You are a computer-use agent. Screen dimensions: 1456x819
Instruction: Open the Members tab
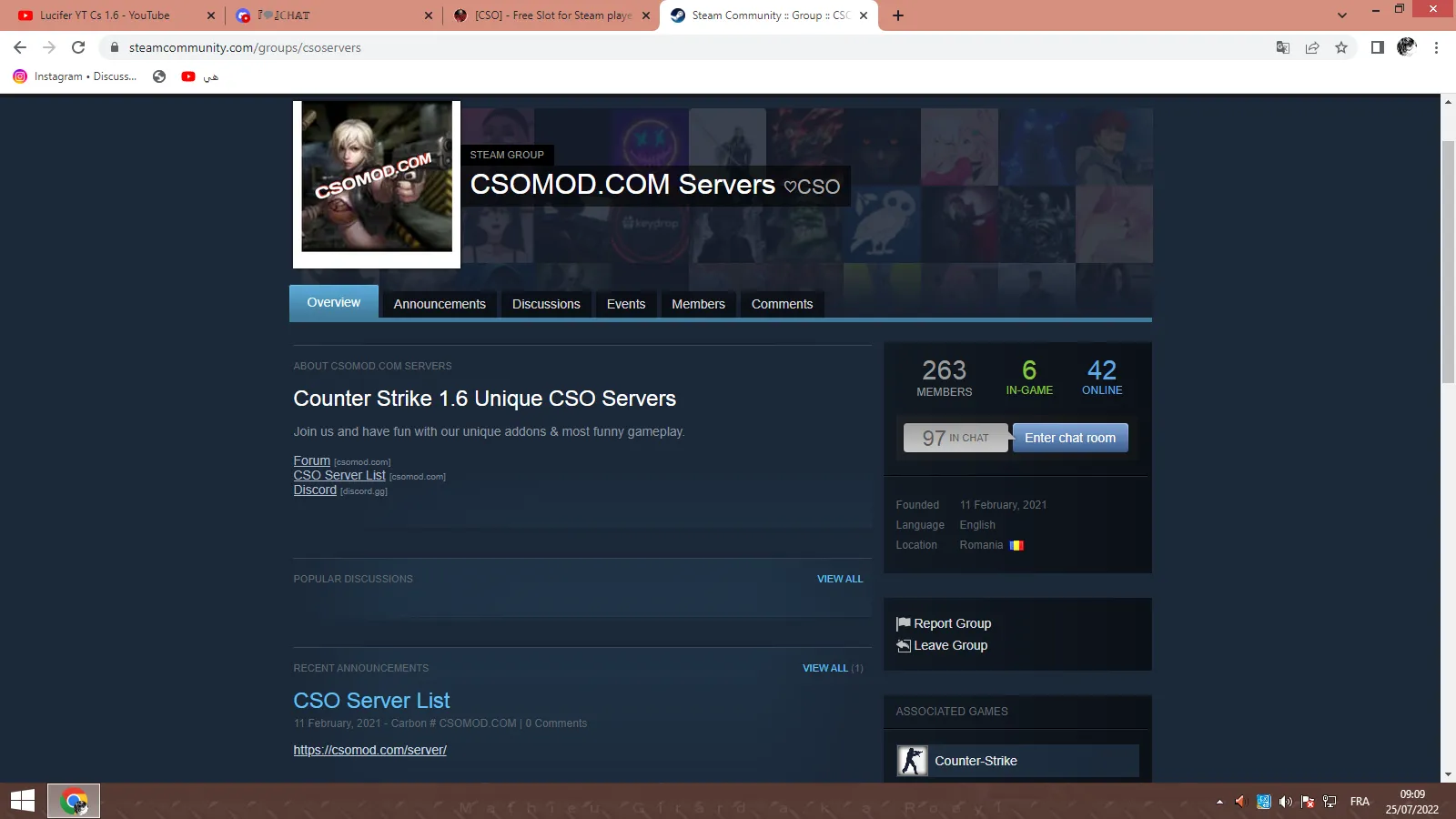click(699, 304)
